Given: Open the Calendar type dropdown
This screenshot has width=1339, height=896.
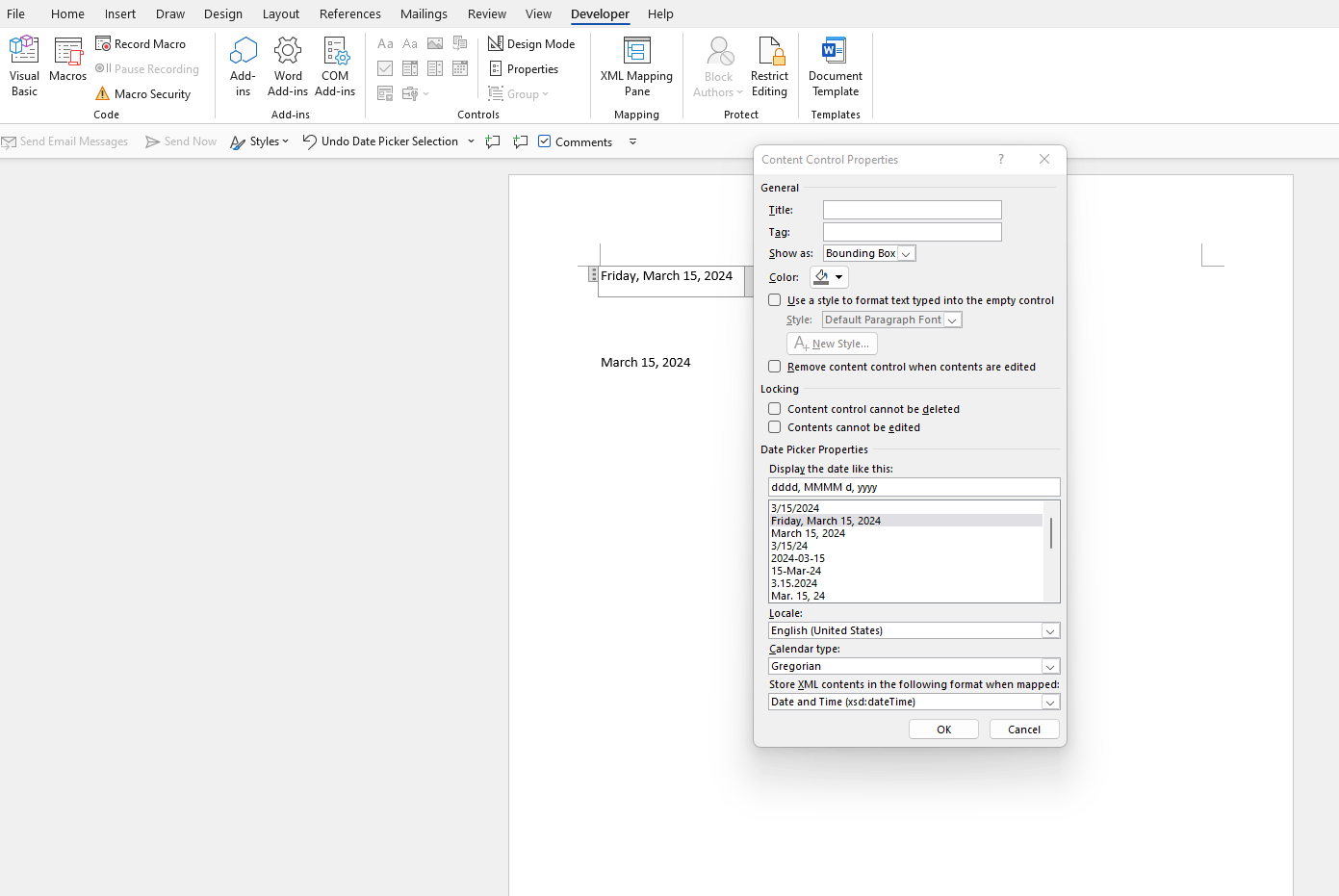Looking at the screenshot, I should point(1050,665).
